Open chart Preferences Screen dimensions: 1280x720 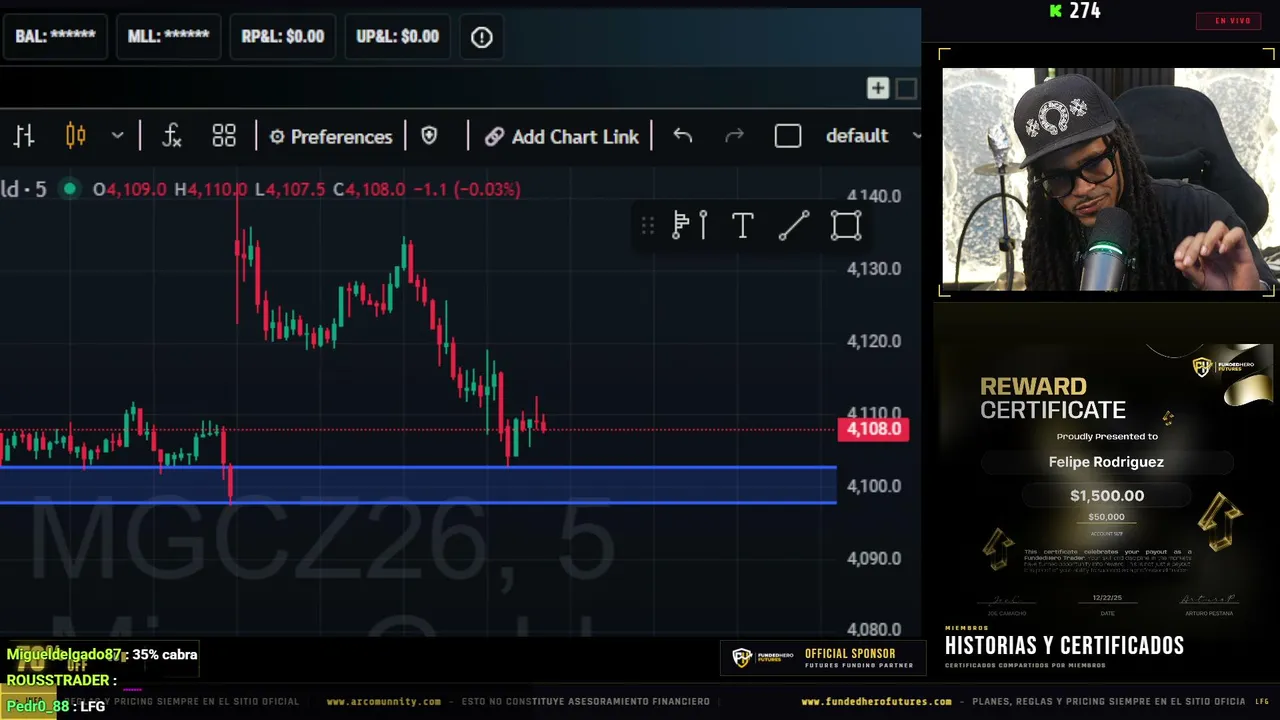pos(331,137)
